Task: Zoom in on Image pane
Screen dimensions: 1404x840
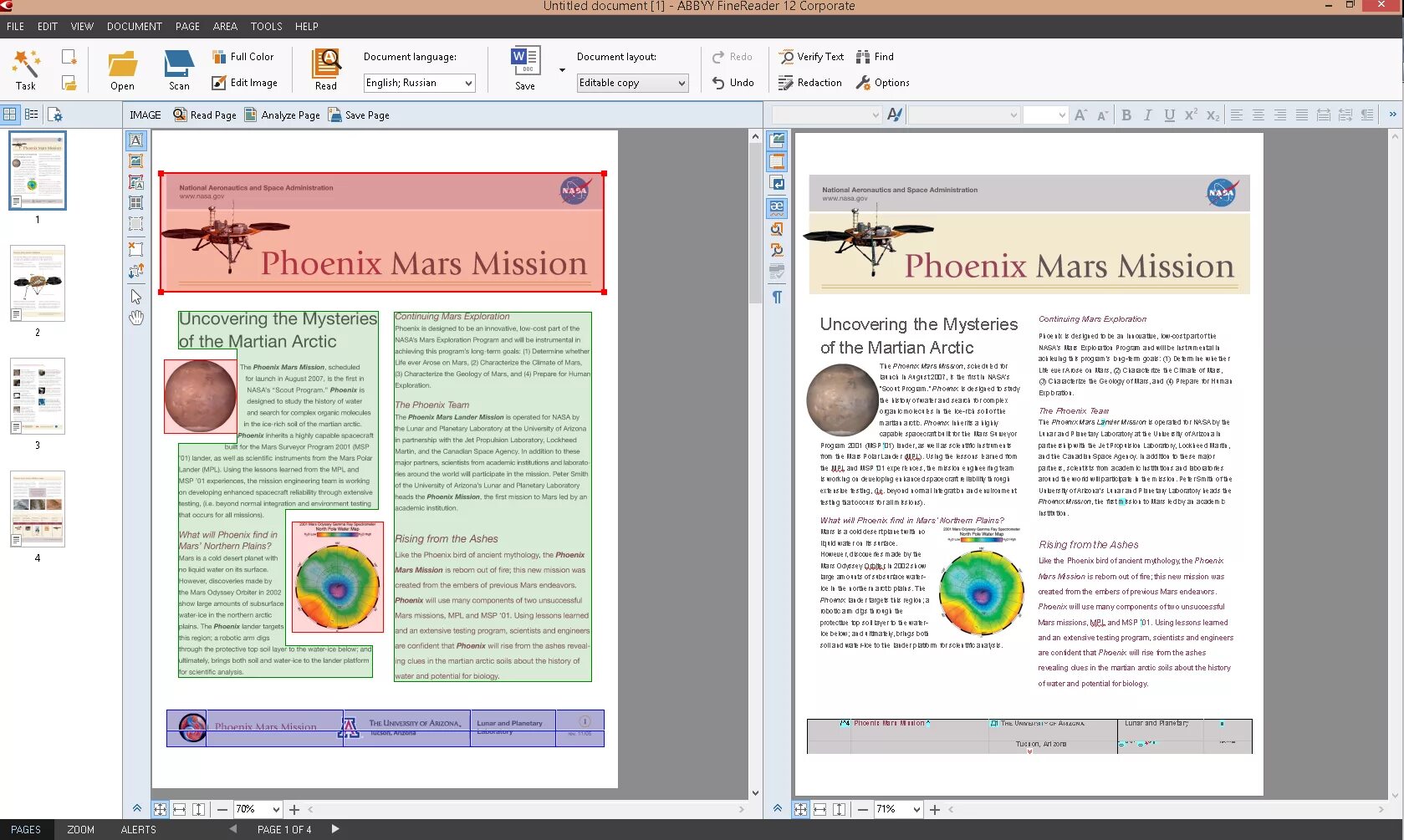Action: (x=294, y=809)
